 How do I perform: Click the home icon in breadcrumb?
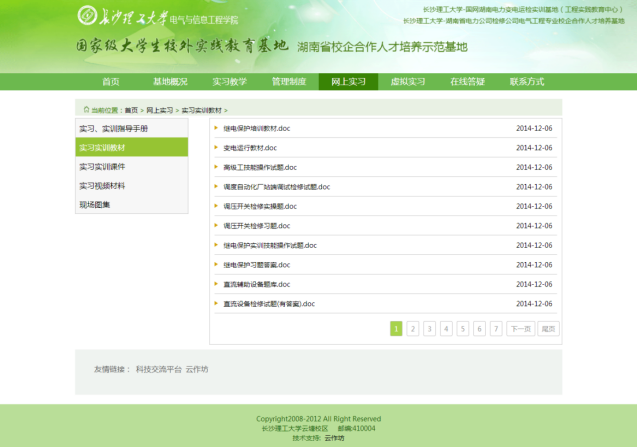coord(84,110)
